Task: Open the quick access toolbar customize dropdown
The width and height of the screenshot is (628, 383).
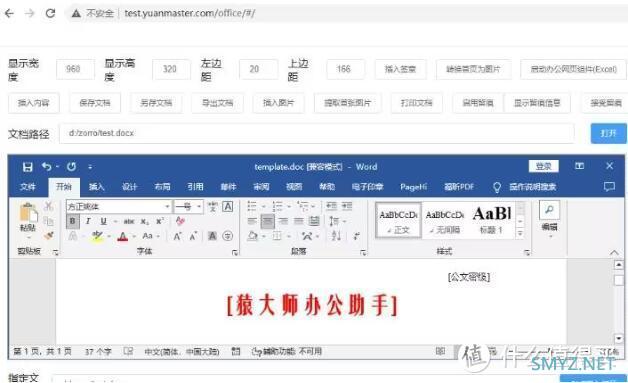Action: (x=90, y=167)
